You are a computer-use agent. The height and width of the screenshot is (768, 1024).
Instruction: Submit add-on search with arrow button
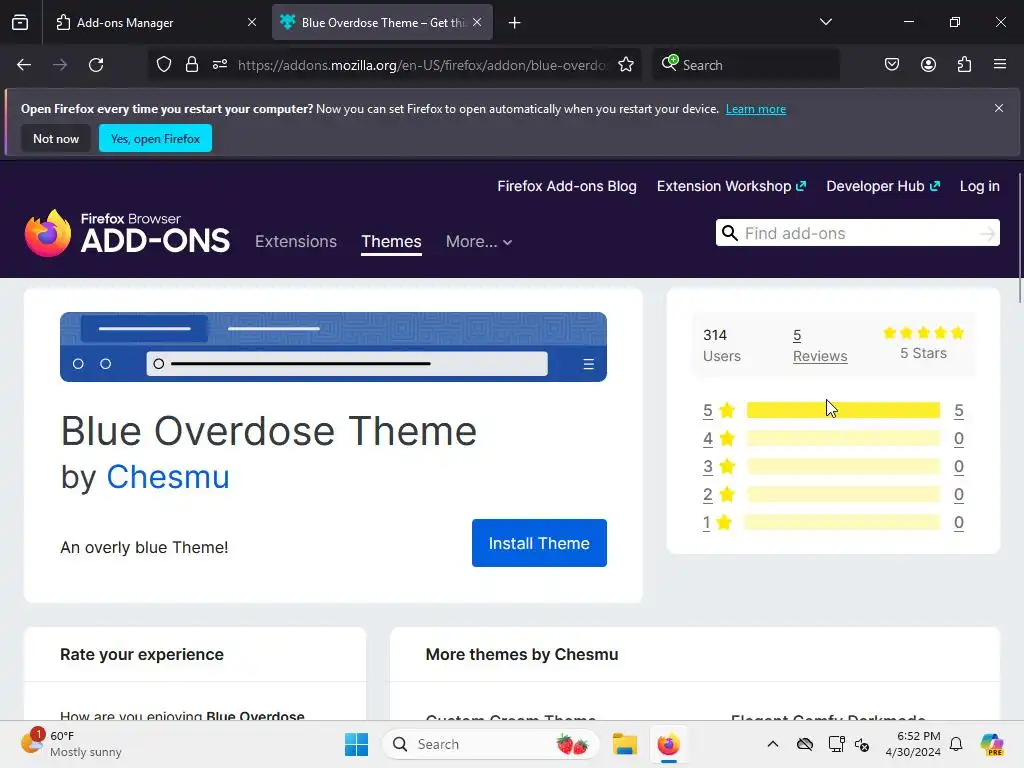988,233
